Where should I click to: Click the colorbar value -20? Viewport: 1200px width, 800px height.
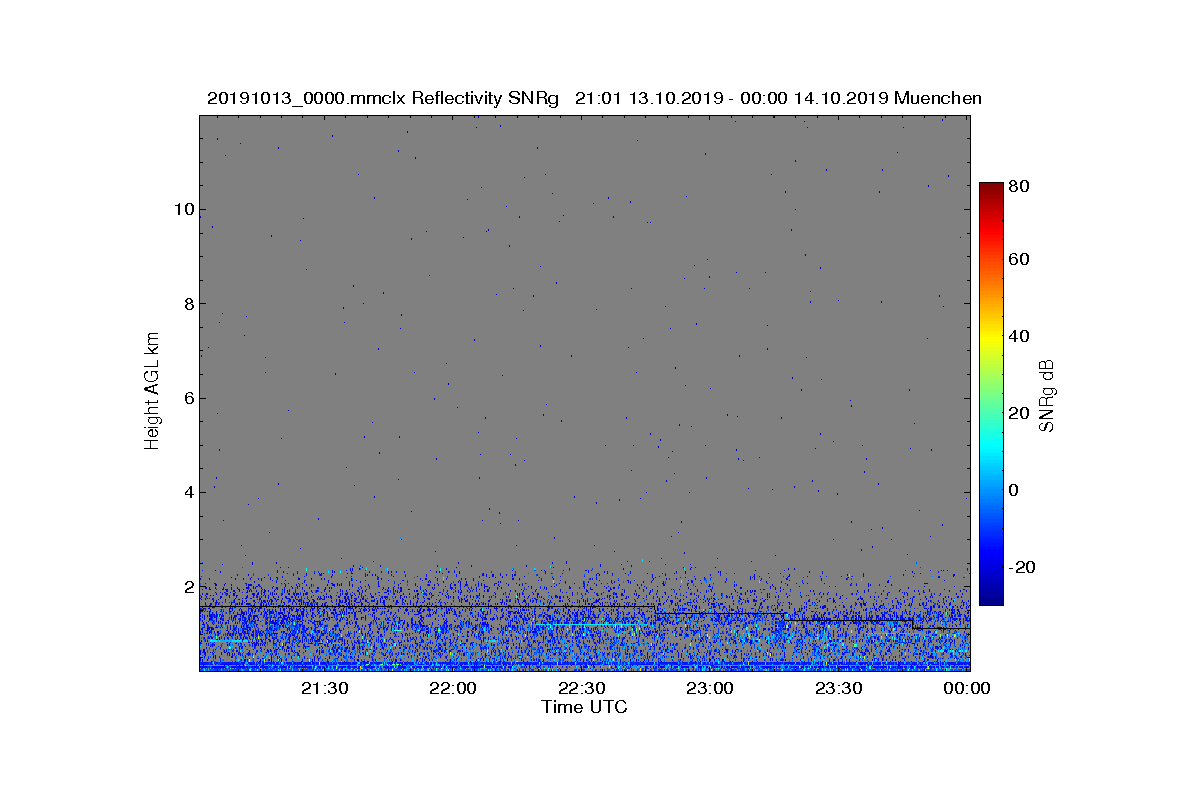tap(1022, 567)
